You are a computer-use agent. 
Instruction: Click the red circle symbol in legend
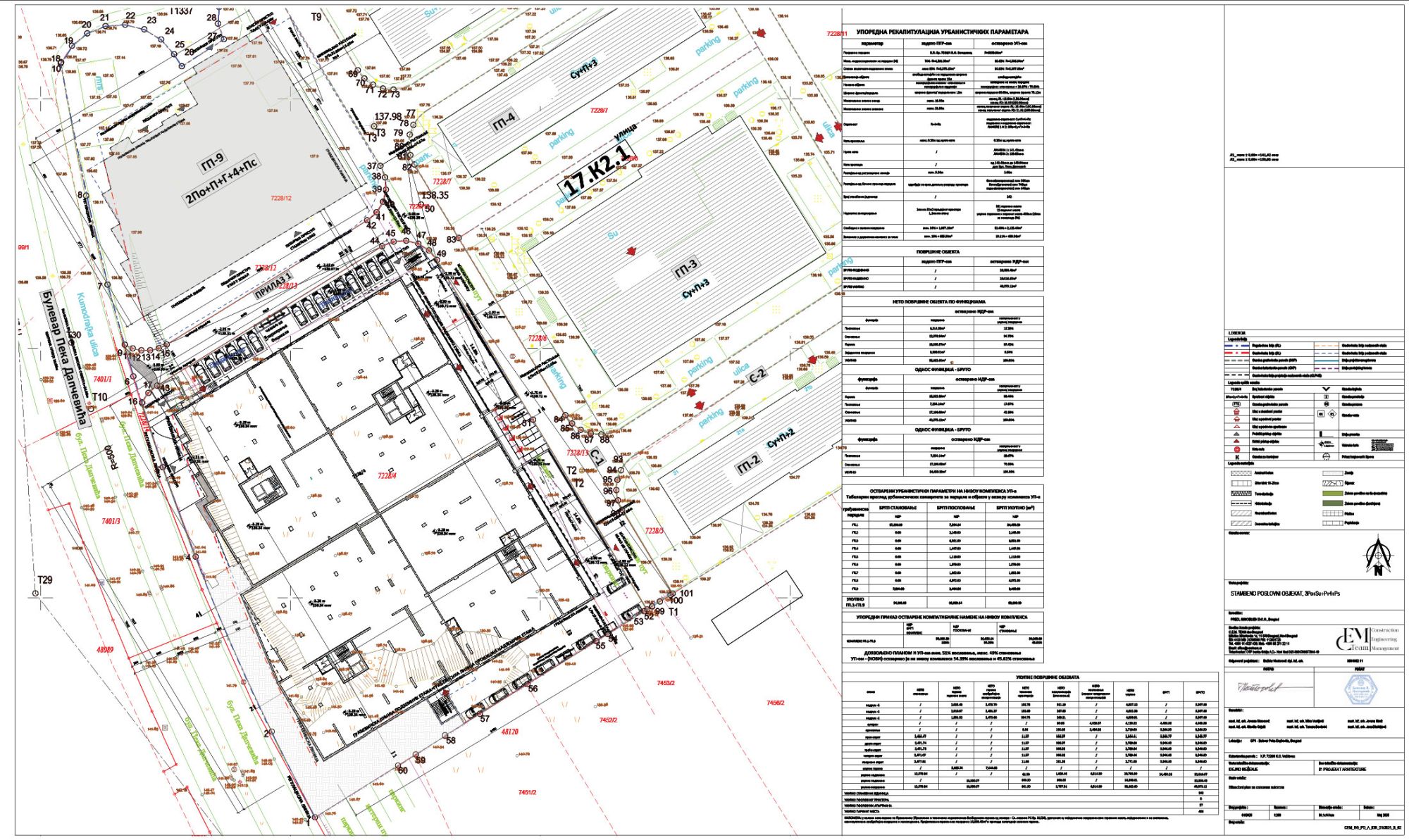click(x=1237, y=449)
